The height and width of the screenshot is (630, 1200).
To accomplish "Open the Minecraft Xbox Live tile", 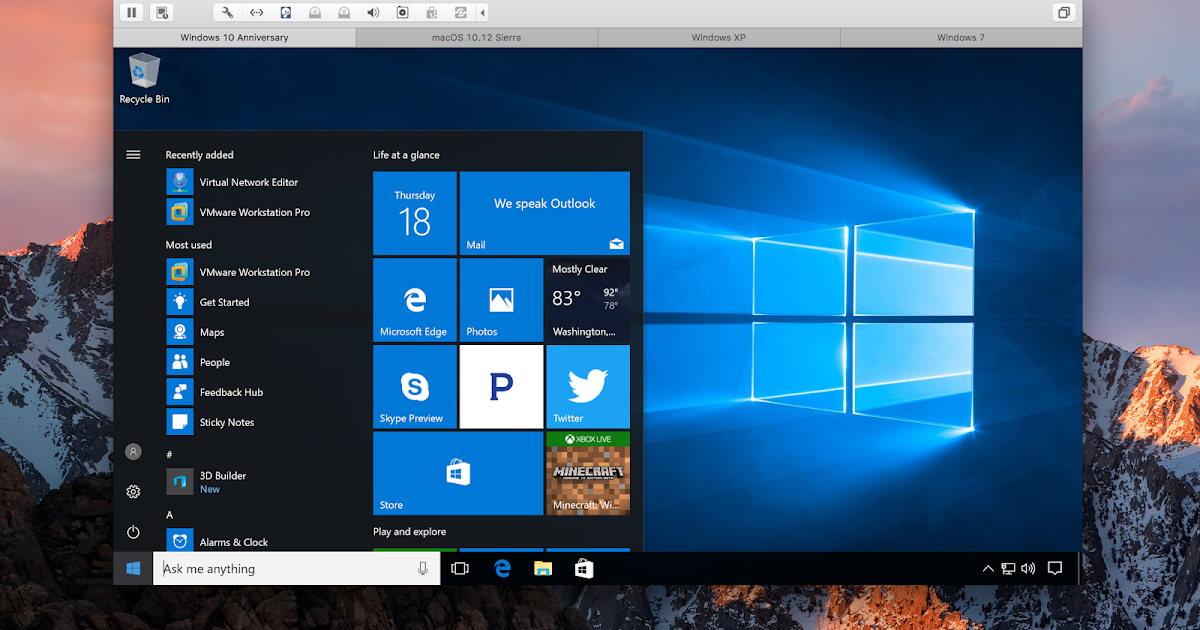I will pyautogui.click(x=588, y=473).
